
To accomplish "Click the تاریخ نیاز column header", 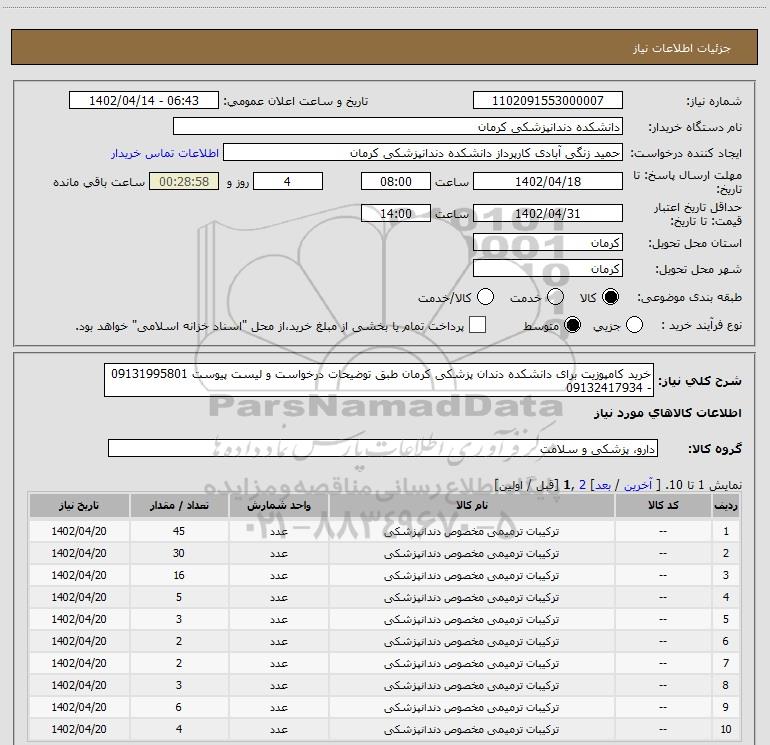I will pos(79,505).
